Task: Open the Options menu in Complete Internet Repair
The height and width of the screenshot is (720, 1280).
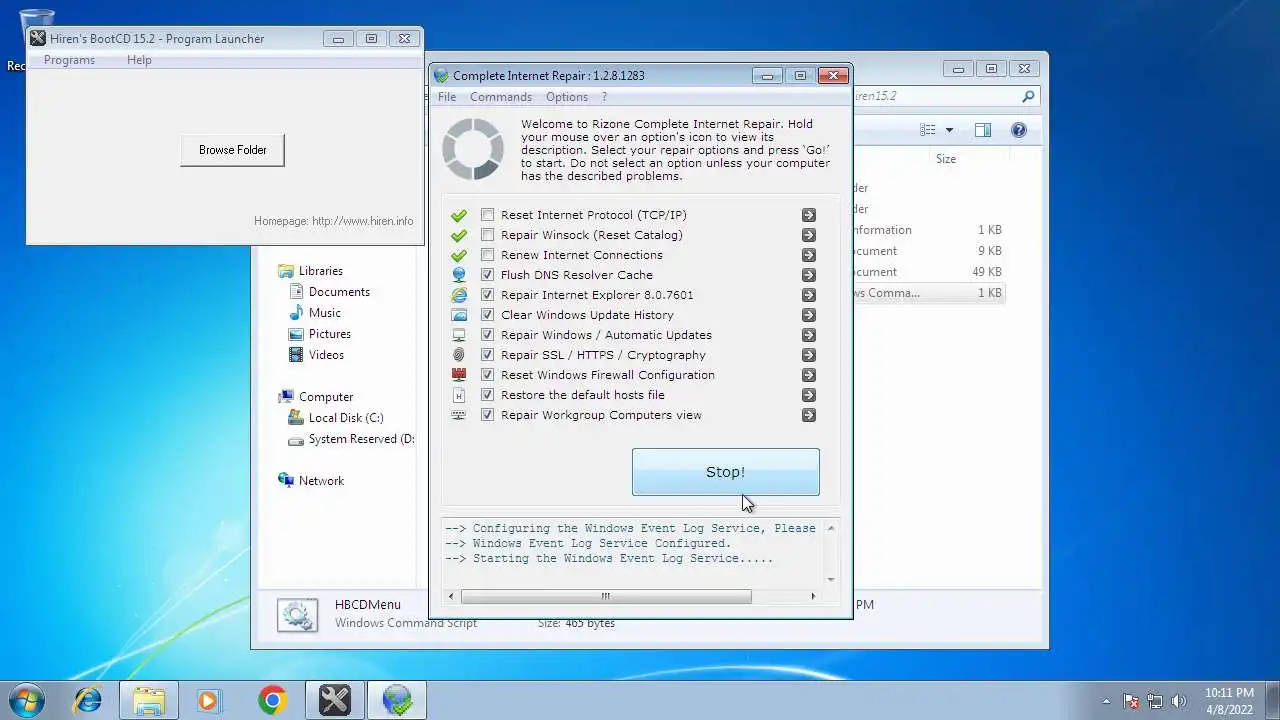Action: point(567,97)
